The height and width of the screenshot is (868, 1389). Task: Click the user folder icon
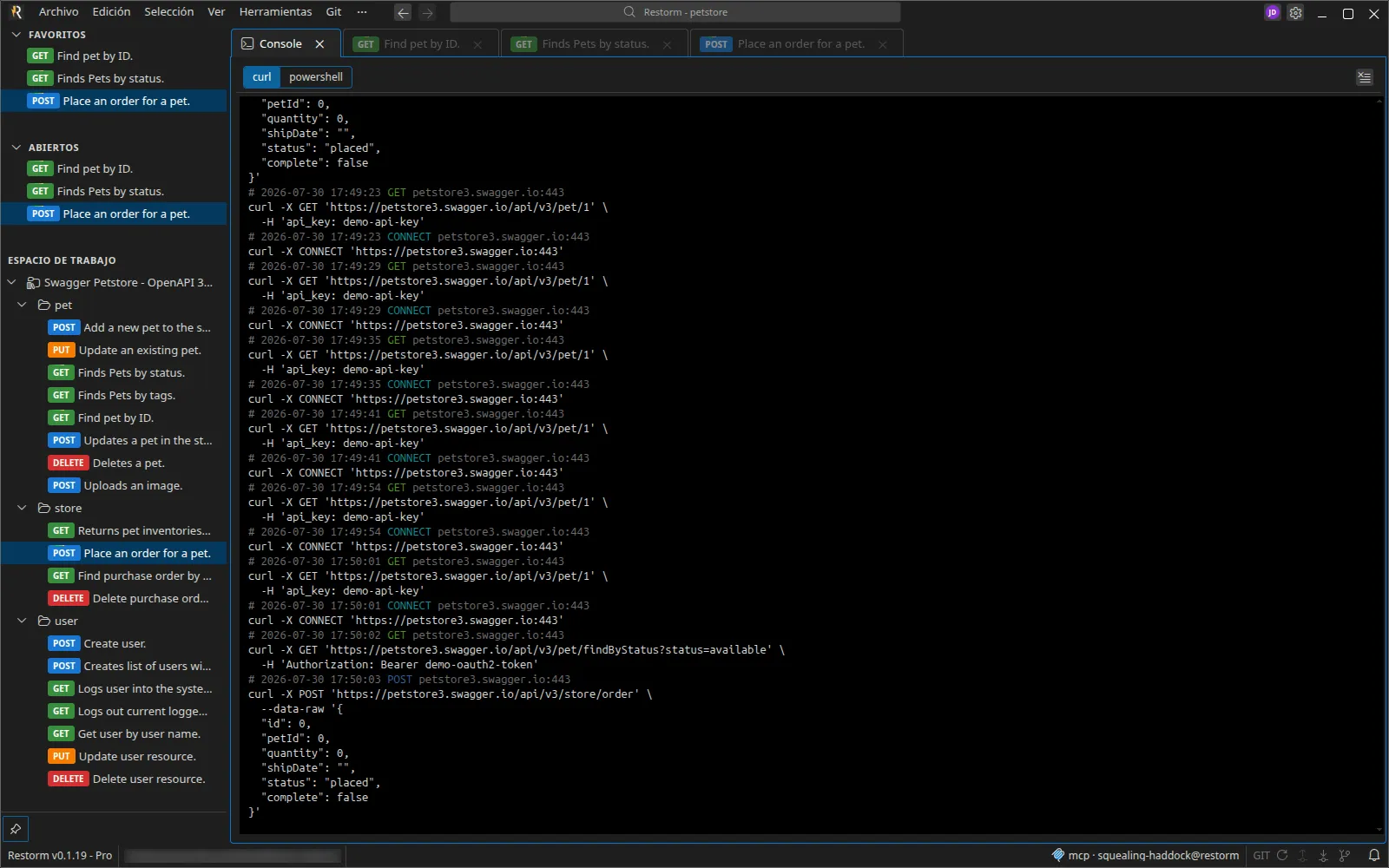(44, 621)
